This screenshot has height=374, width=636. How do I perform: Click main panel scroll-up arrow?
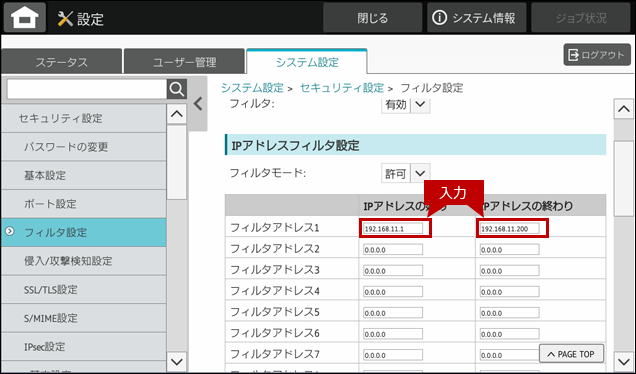point(624,109)
